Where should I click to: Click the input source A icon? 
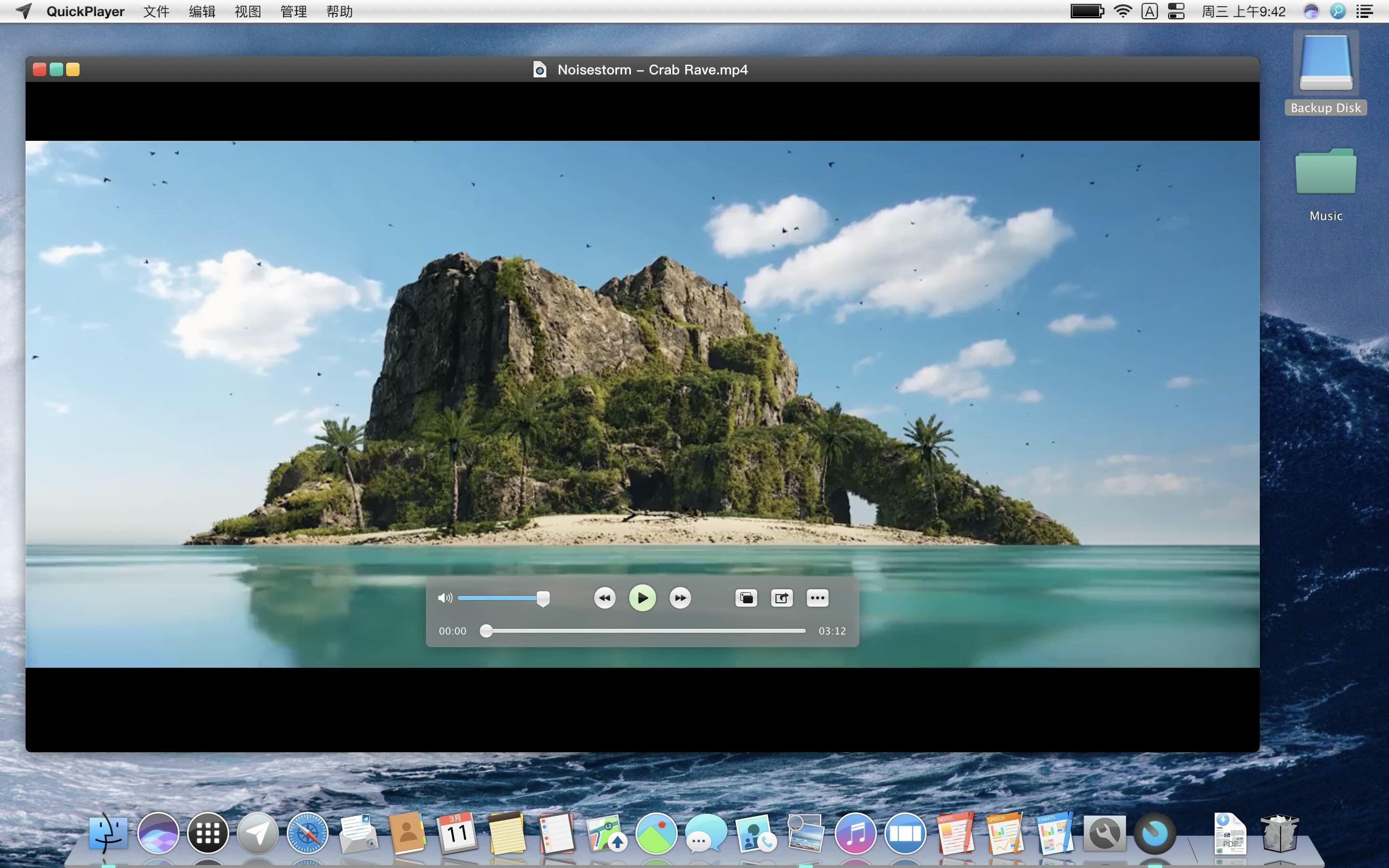[1150, 11]
